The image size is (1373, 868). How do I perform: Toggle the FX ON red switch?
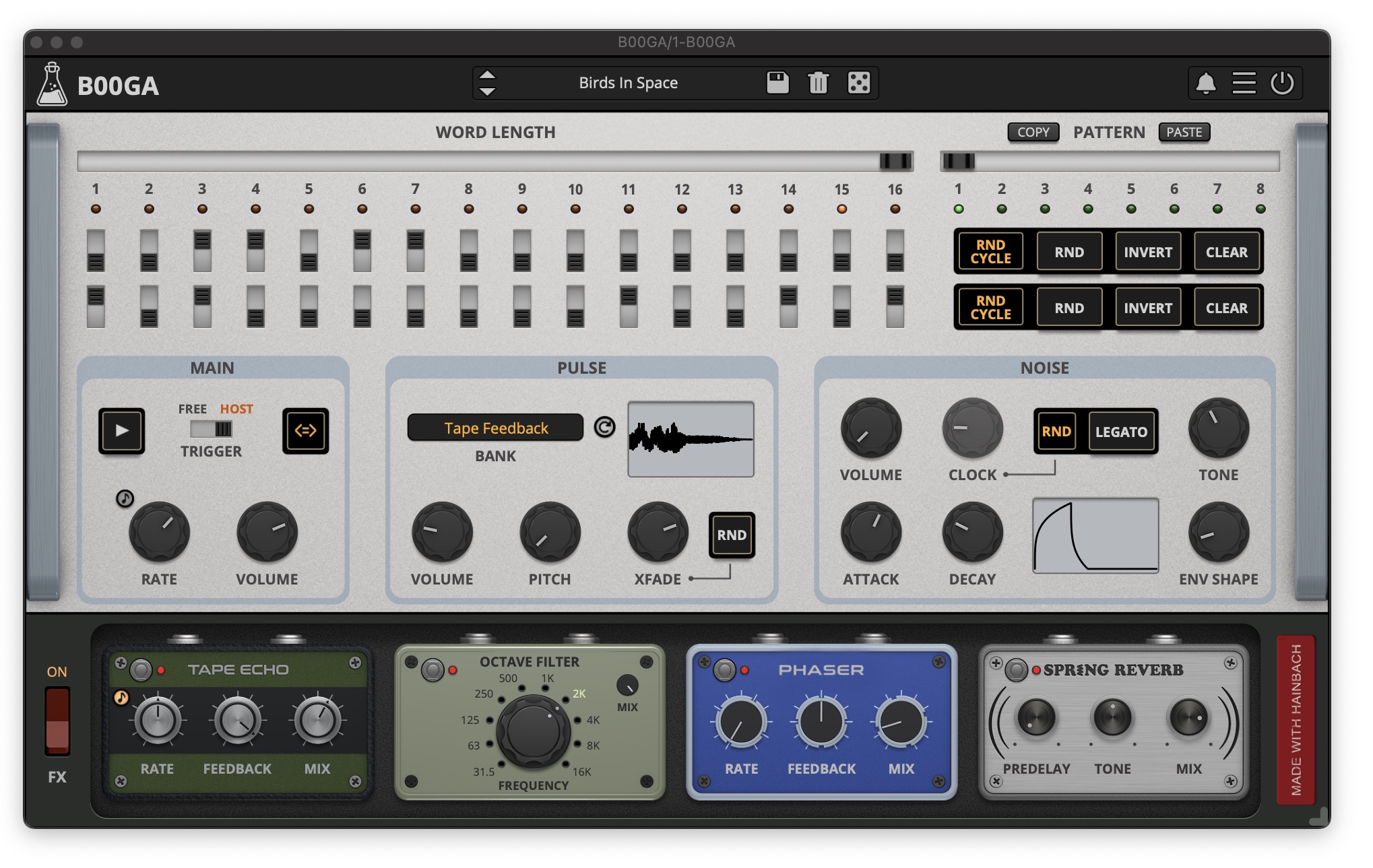coord(57,721)
